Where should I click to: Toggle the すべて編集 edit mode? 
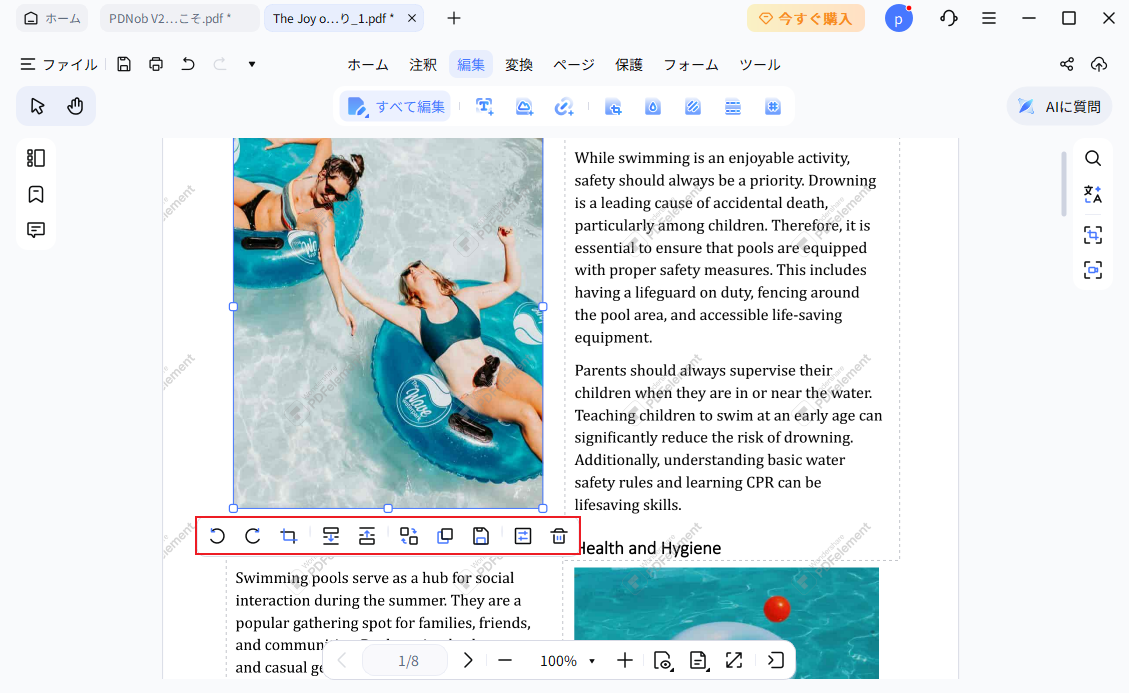click(x=395, y=106)
